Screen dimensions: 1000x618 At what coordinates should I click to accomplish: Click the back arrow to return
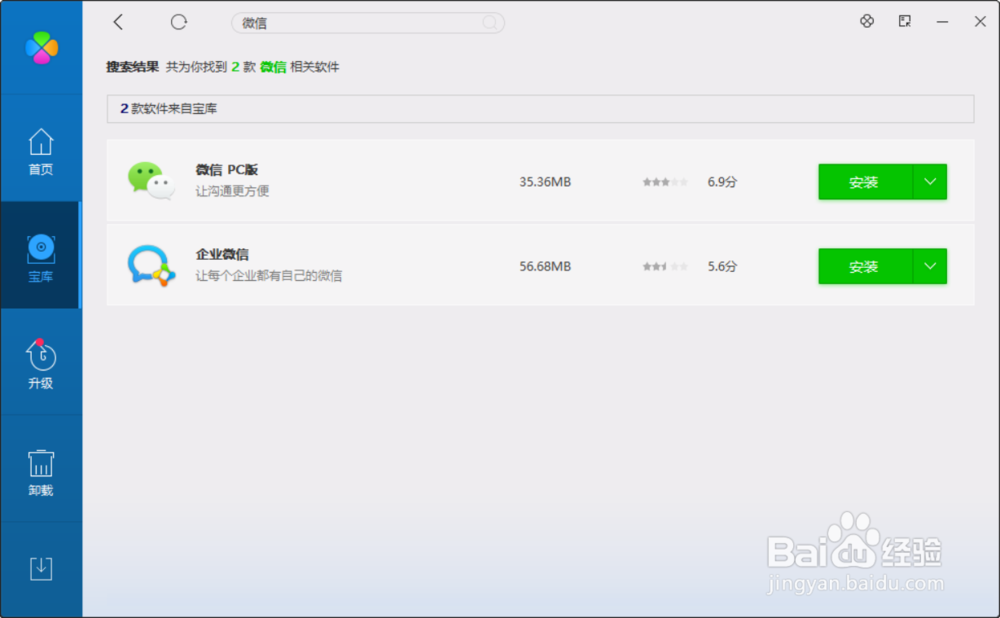pos(117,21)
